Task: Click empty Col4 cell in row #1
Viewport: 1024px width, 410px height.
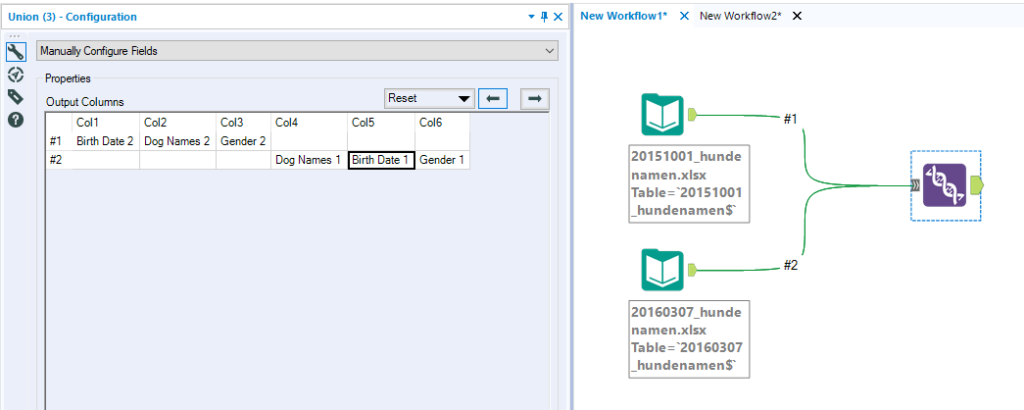Action: point(309,140)
